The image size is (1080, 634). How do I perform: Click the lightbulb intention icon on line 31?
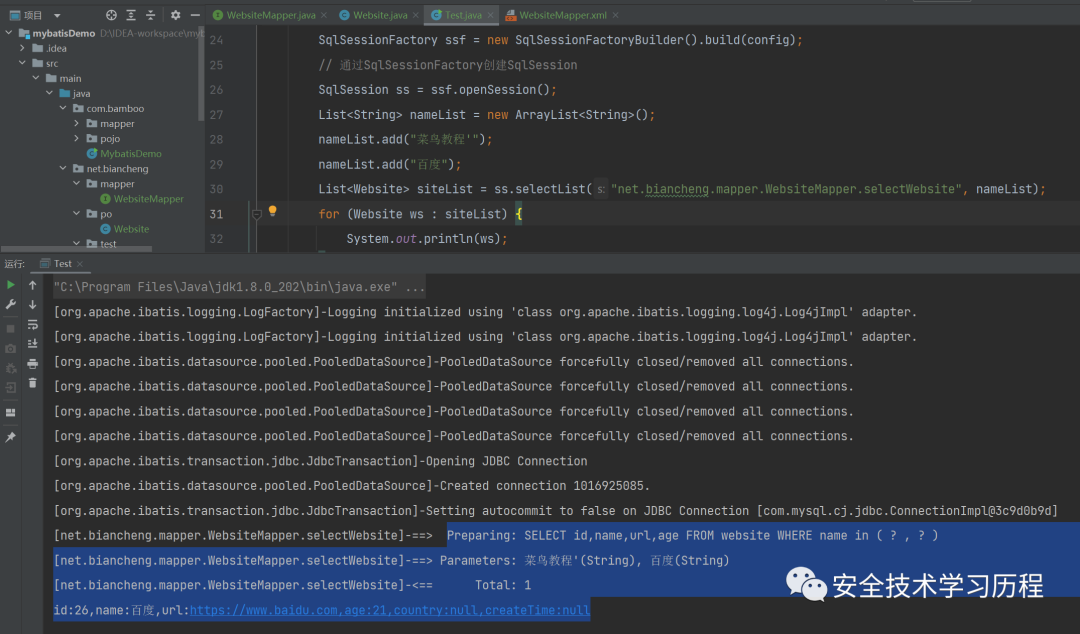coord(273,211)
